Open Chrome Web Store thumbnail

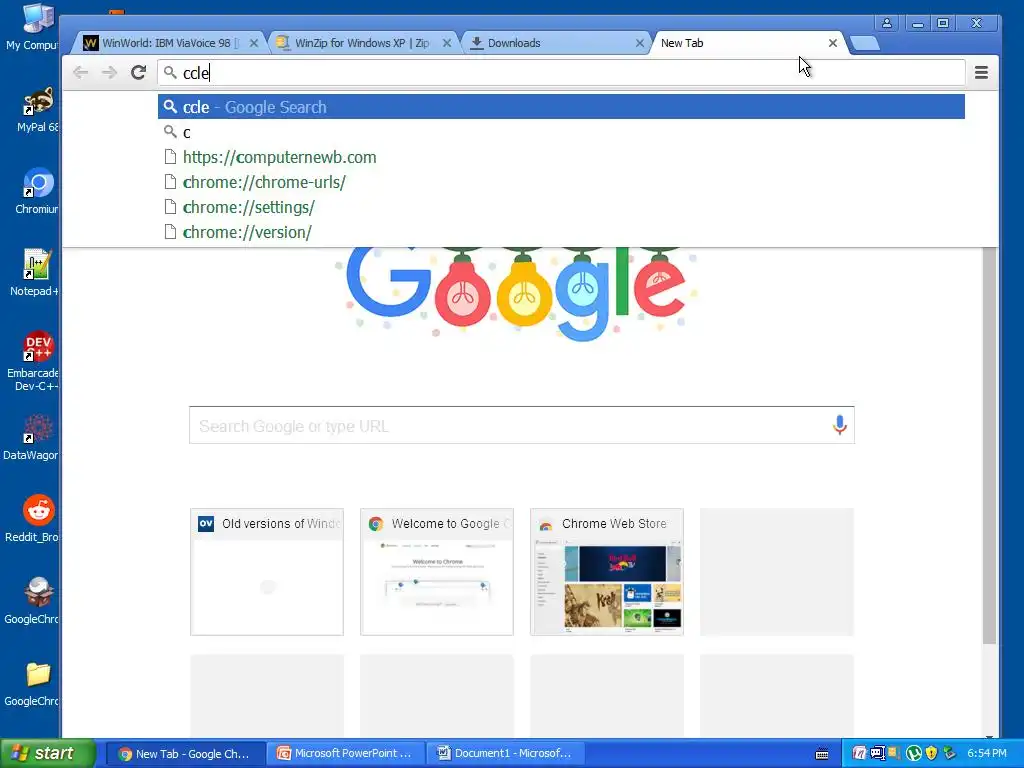pos(607,572)
